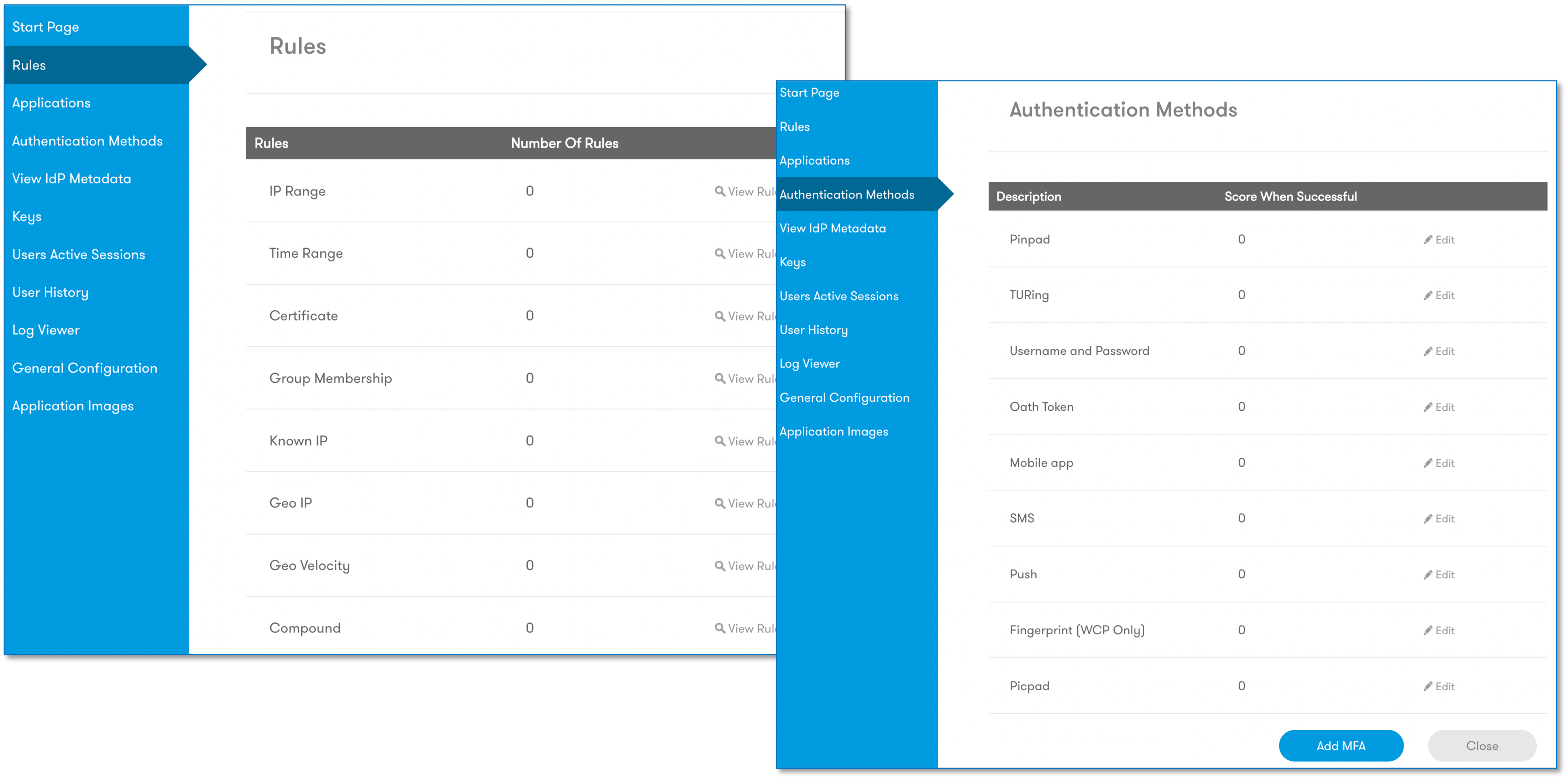Open Keys in Rules window sidebar
Image resolution: width=1568 pixels, height=780 pixels.
pyautogui.click(x=27, y=217)
